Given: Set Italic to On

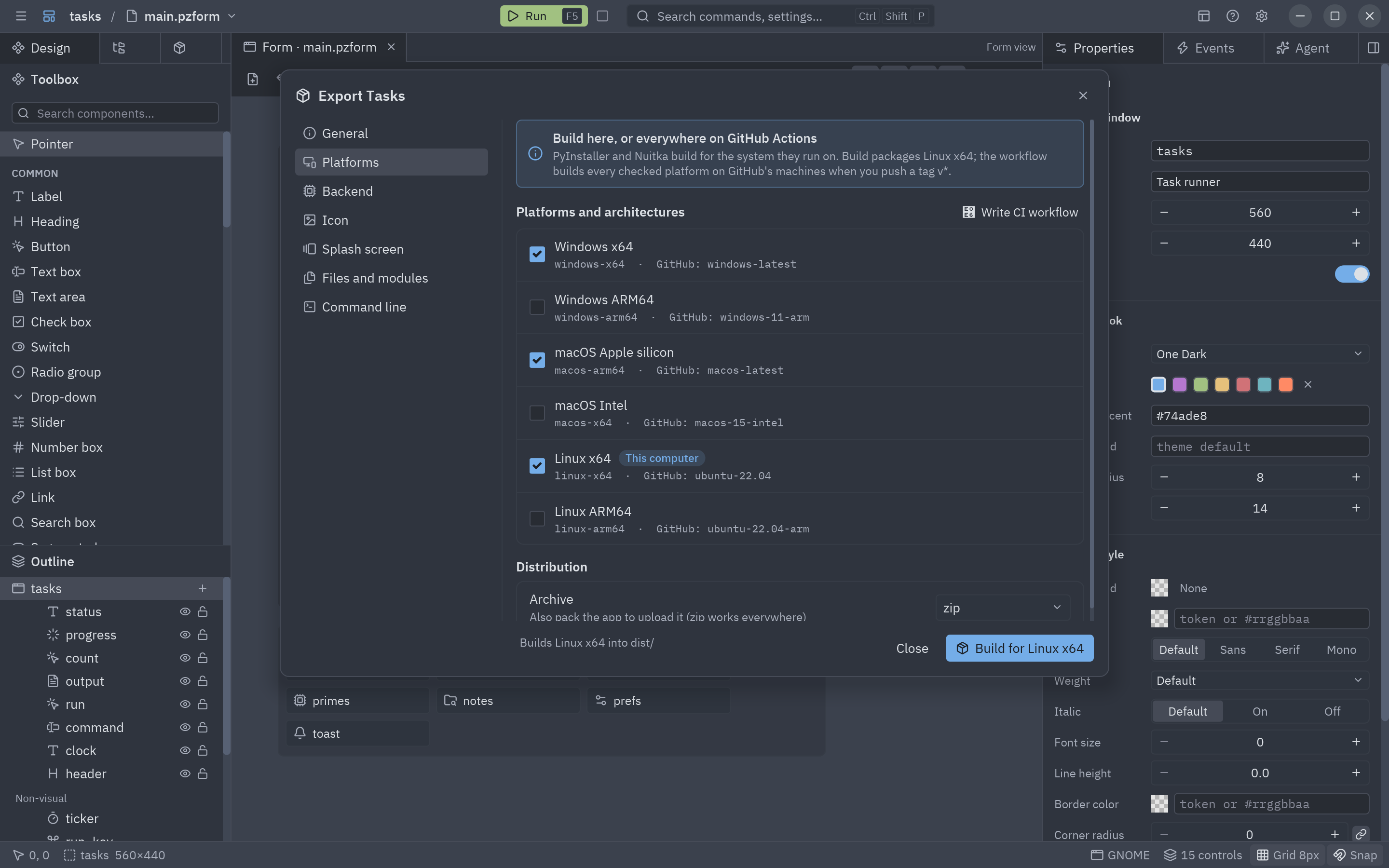Looking at the screenshot, I should click(x=1260, y=711).
